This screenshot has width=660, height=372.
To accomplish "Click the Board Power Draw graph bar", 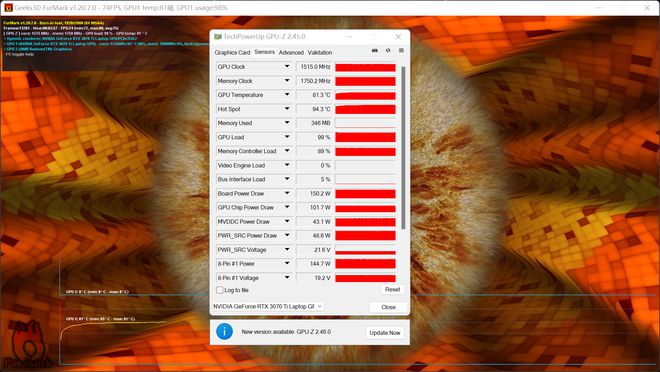I will [x=365, y=194].
